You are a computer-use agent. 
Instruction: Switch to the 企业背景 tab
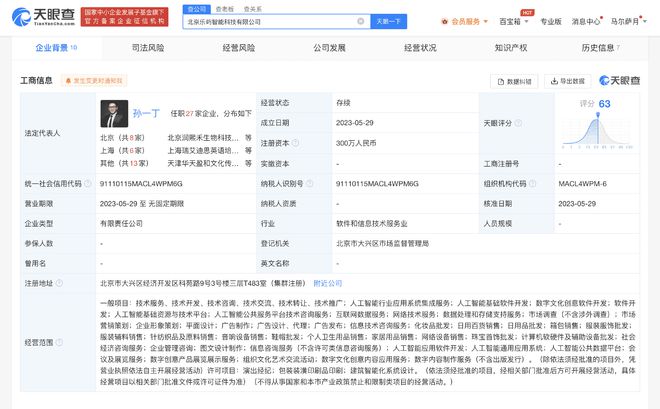point(56,48)
